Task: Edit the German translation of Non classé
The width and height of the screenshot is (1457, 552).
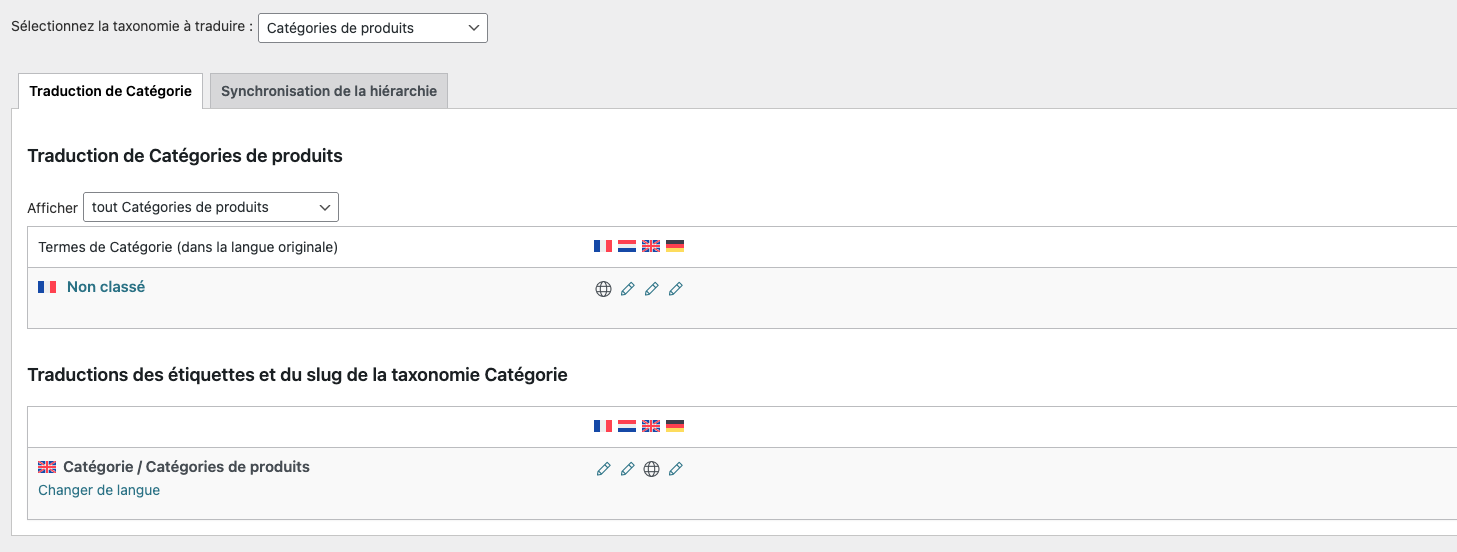Action: tap(675, 289)
